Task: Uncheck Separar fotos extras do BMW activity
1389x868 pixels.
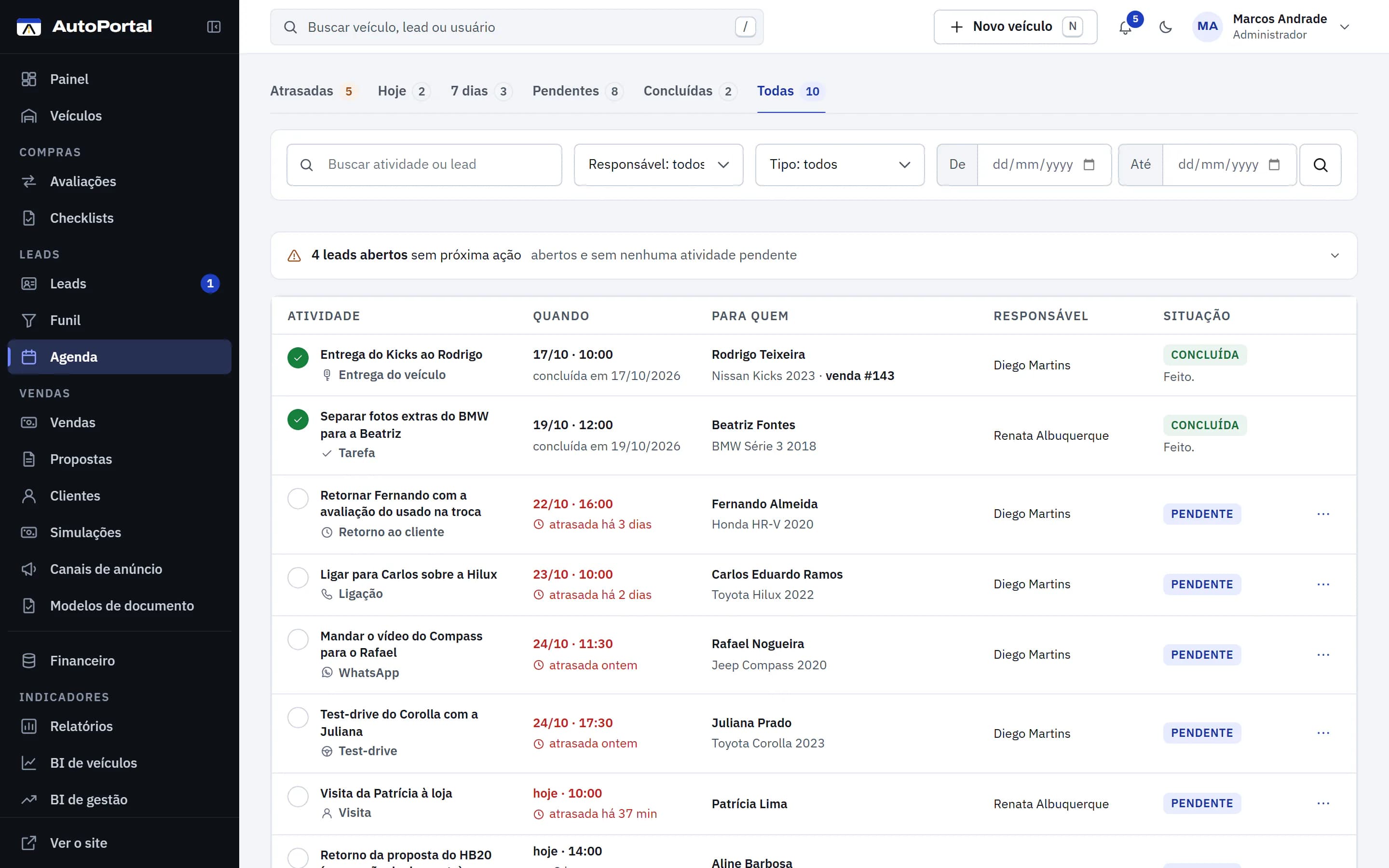Action: coord(298,420)
